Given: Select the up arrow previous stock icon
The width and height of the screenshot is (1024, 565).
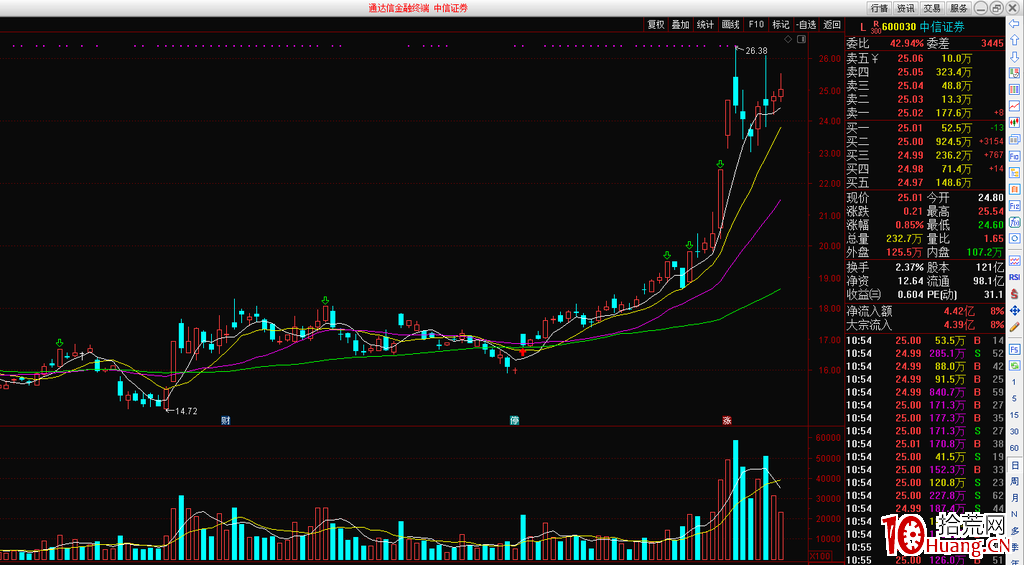Looking at the screenshot, I should pyautogui.click(x=1014, y=40).
